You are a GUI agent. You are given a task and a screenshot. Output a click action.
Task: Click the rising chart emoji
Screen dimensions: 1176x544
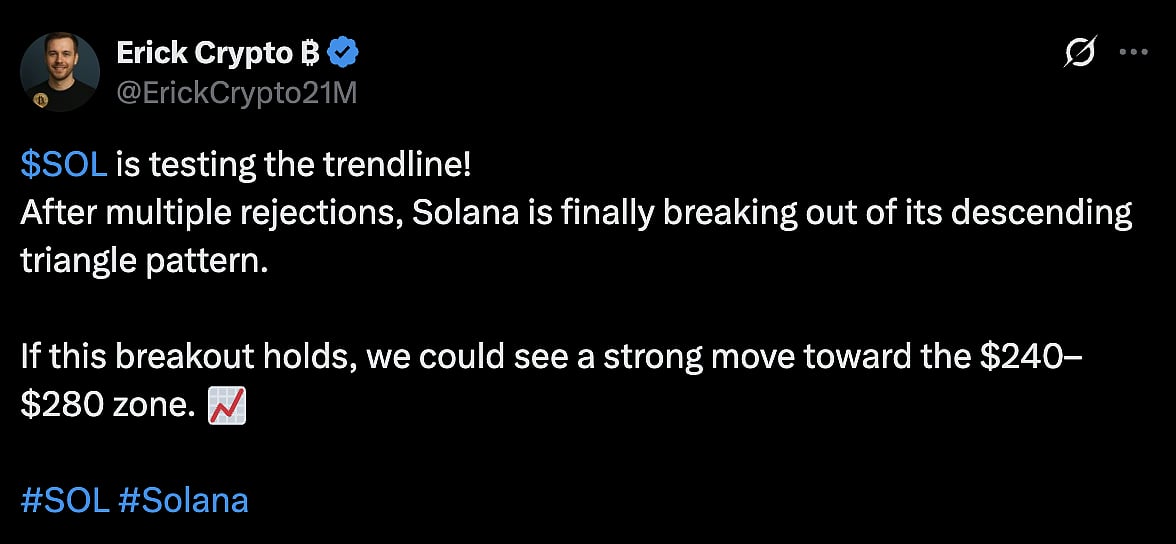[224, 406]
